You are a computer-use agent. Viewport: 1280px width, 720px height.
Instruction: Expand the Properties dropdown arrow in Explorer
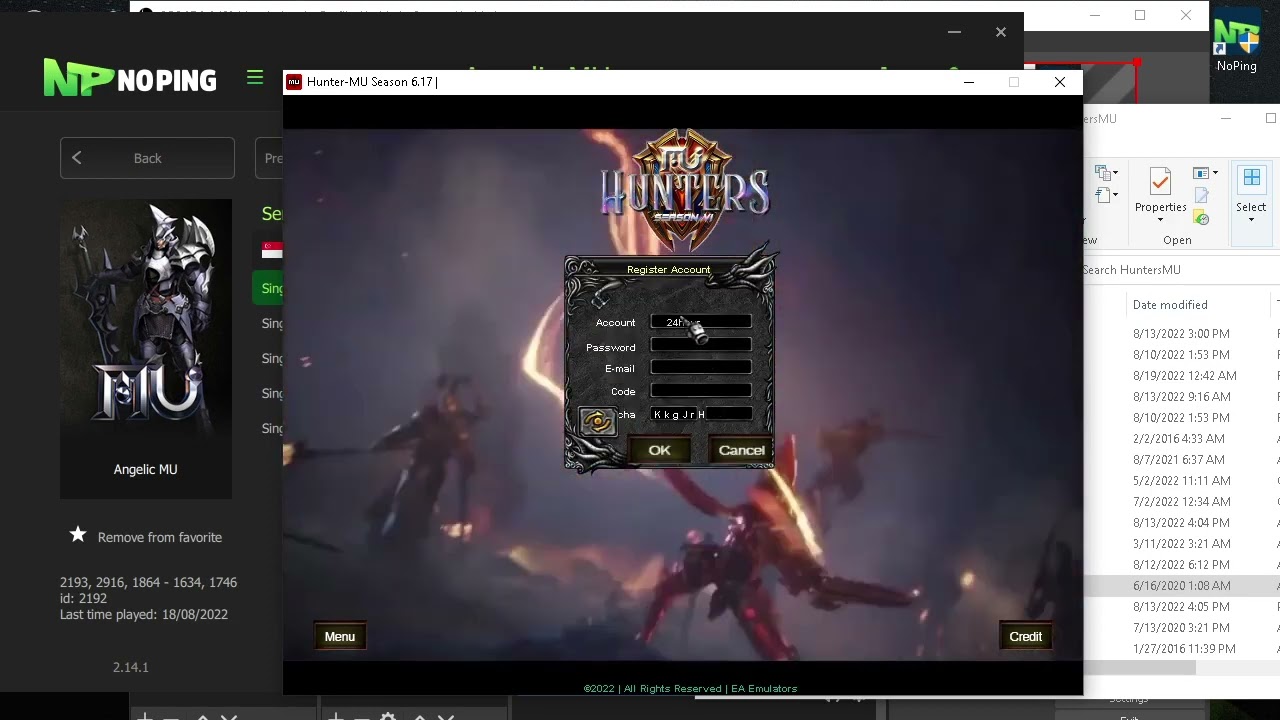tap(1160, 221)
